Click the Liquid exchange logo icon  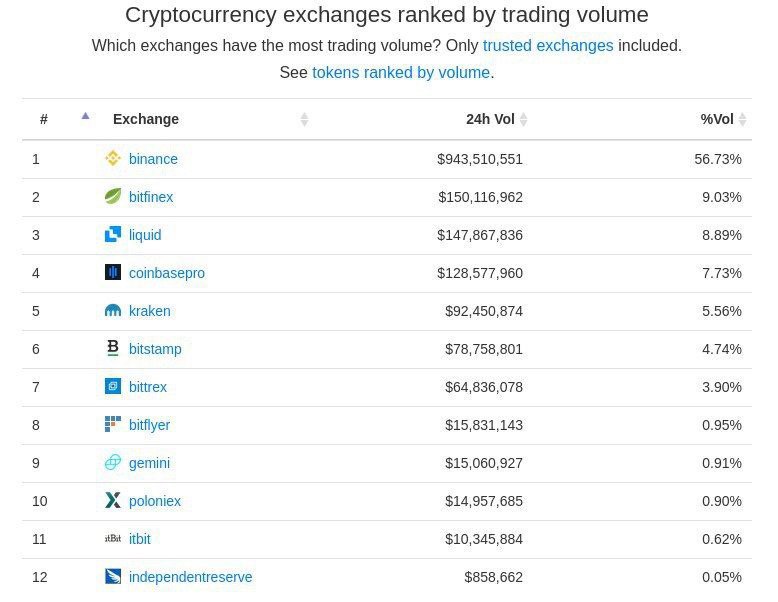113,234
